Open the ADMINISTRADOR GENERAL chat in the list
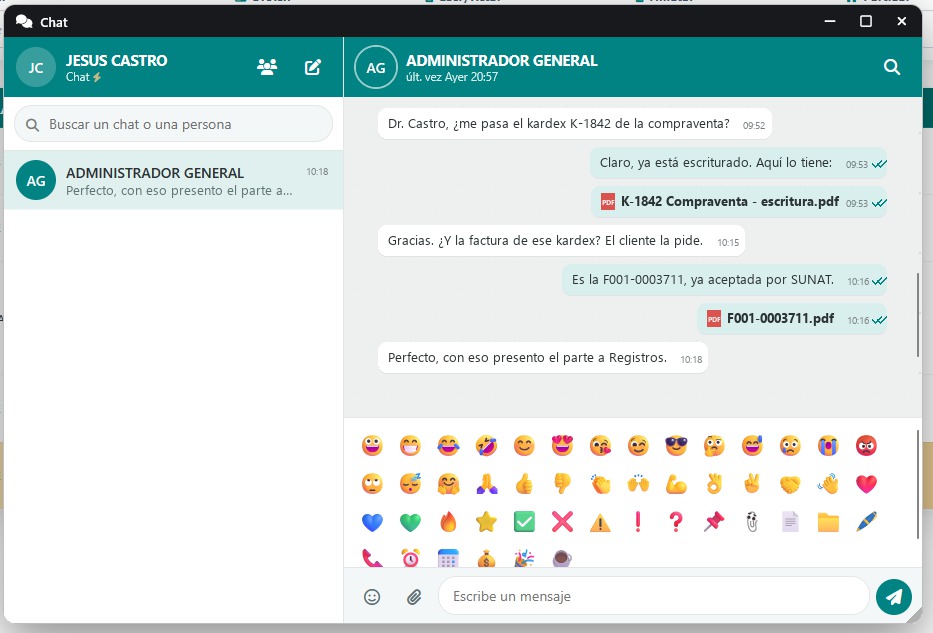The height and width of the screenshot is (633, 933). click(173, 180)
